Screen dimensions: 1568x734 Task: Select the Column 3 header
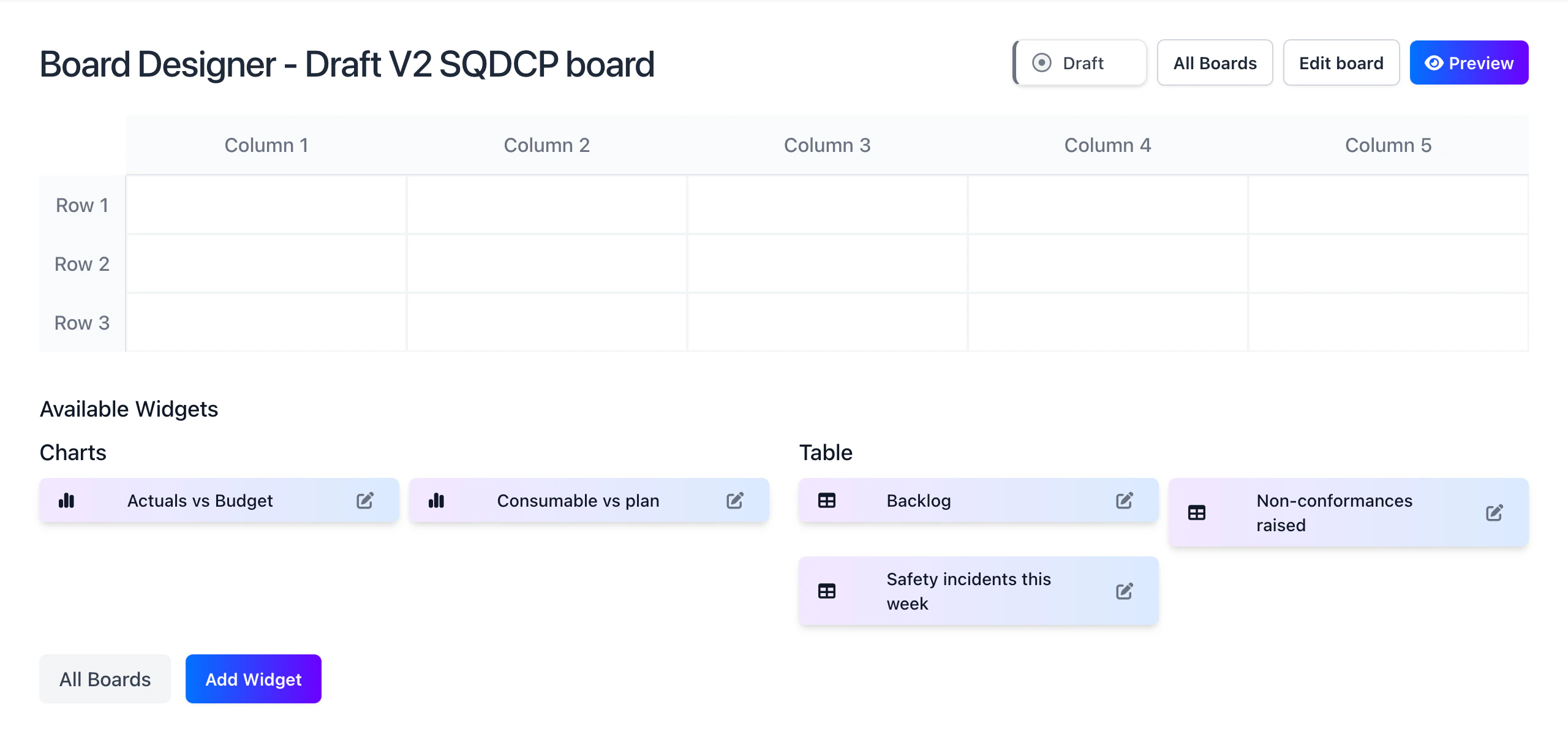[827, 145]
